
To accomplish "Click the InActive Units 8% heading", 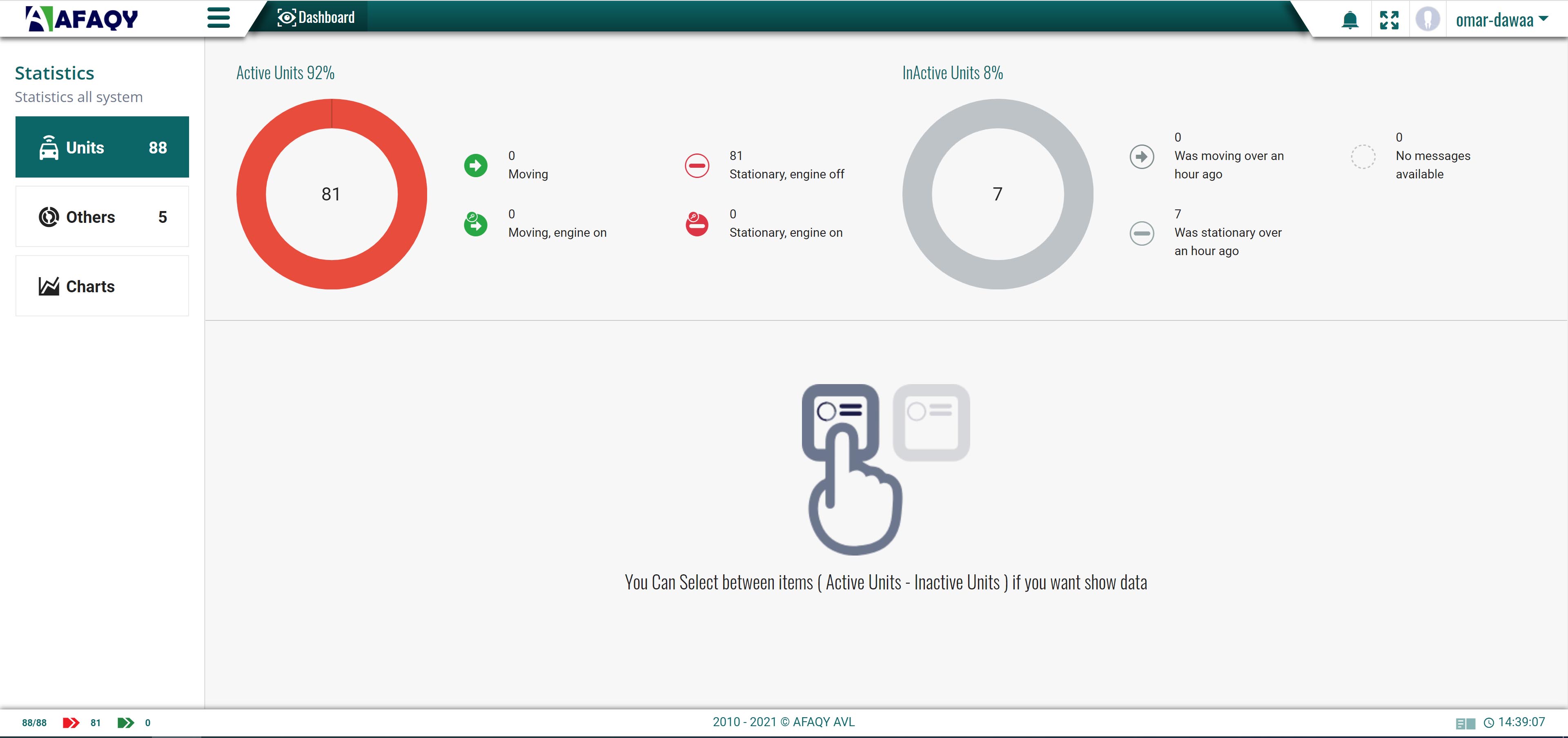I will pyautogui.click(x=953, y=72).
